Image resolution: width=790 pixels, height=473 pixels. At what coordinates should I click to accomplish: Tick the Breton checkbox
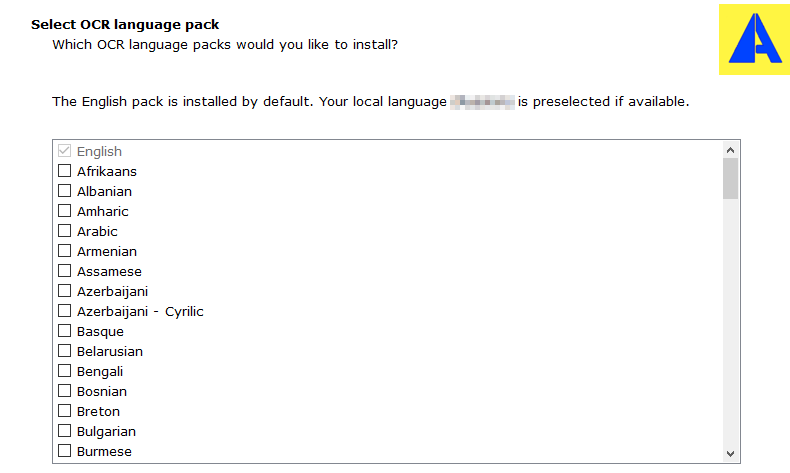64,411
